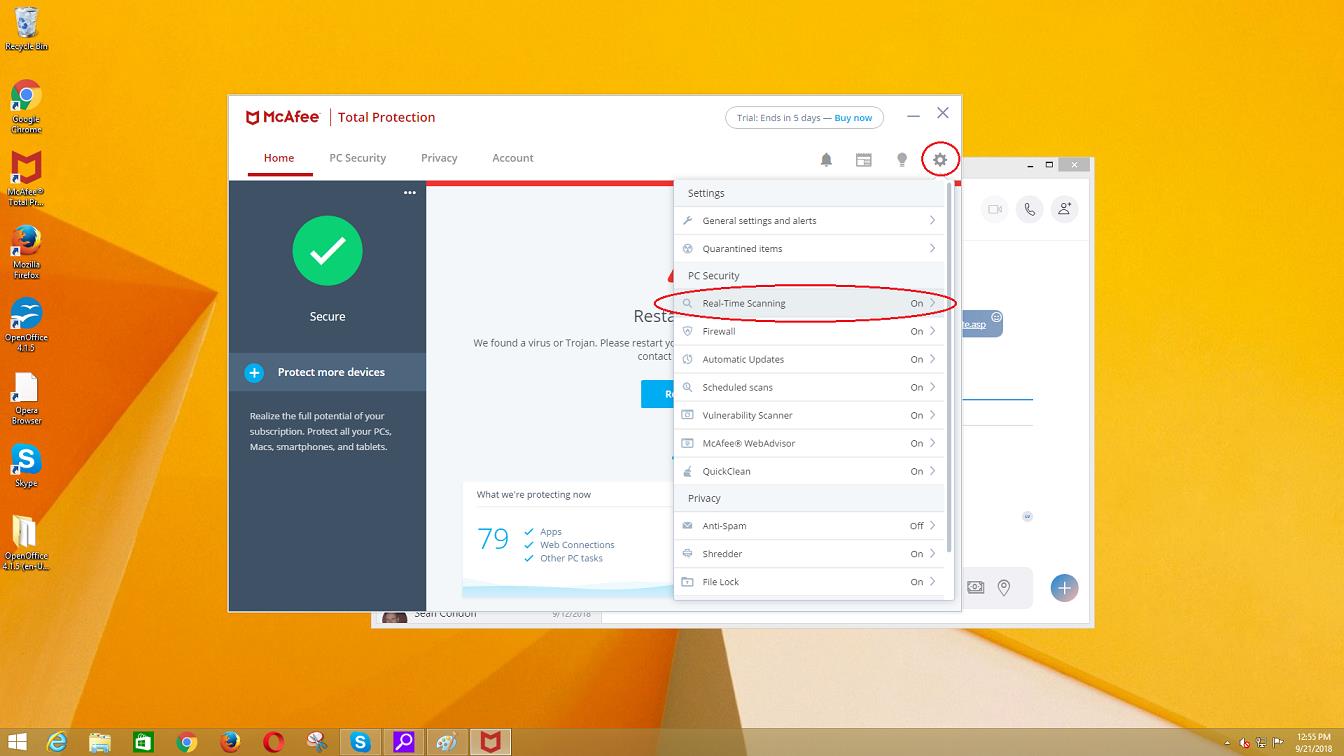
Task: Click the Firewall shield icon
Action: point(687,331)
